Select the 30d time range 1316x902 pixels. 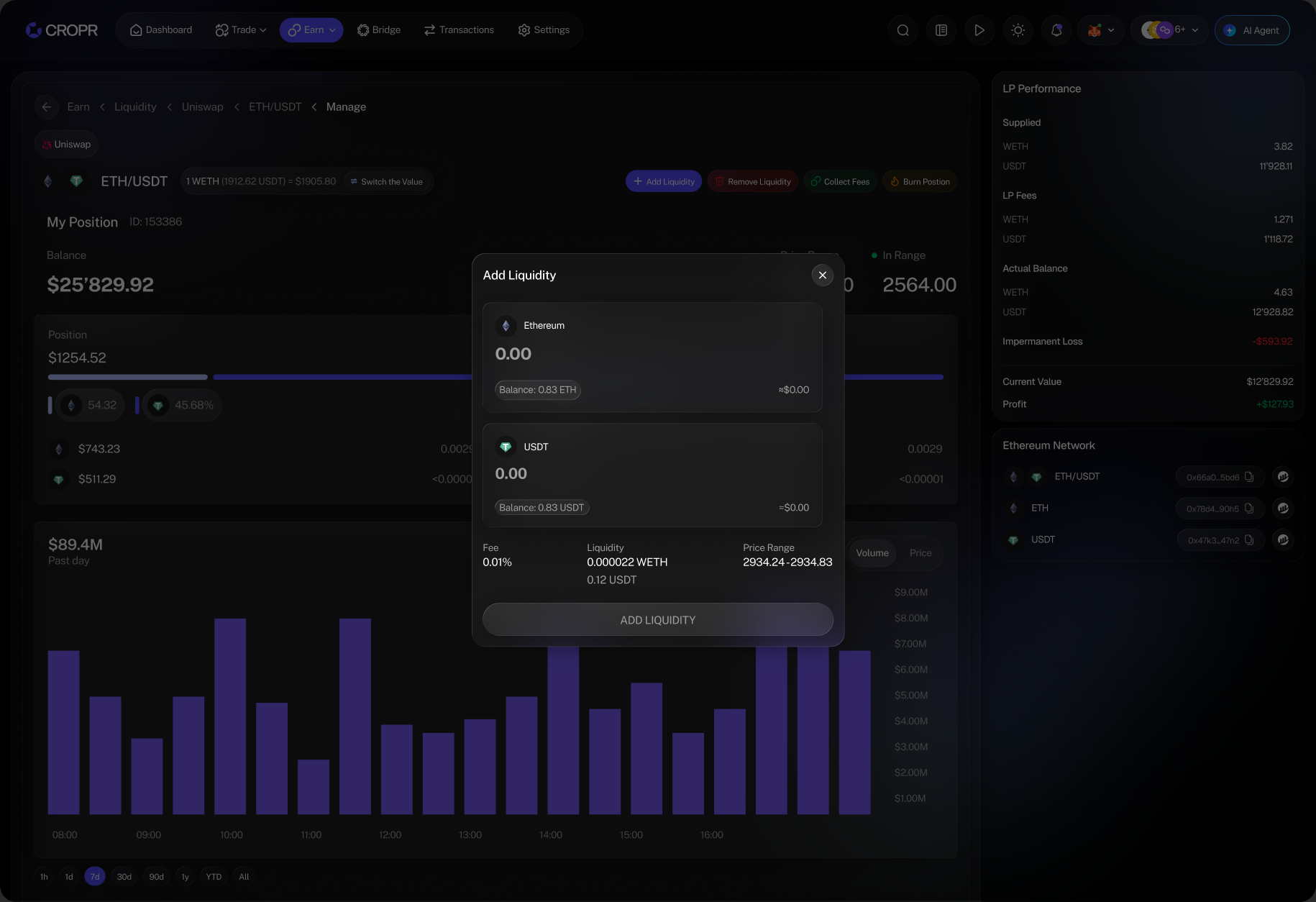124,877
